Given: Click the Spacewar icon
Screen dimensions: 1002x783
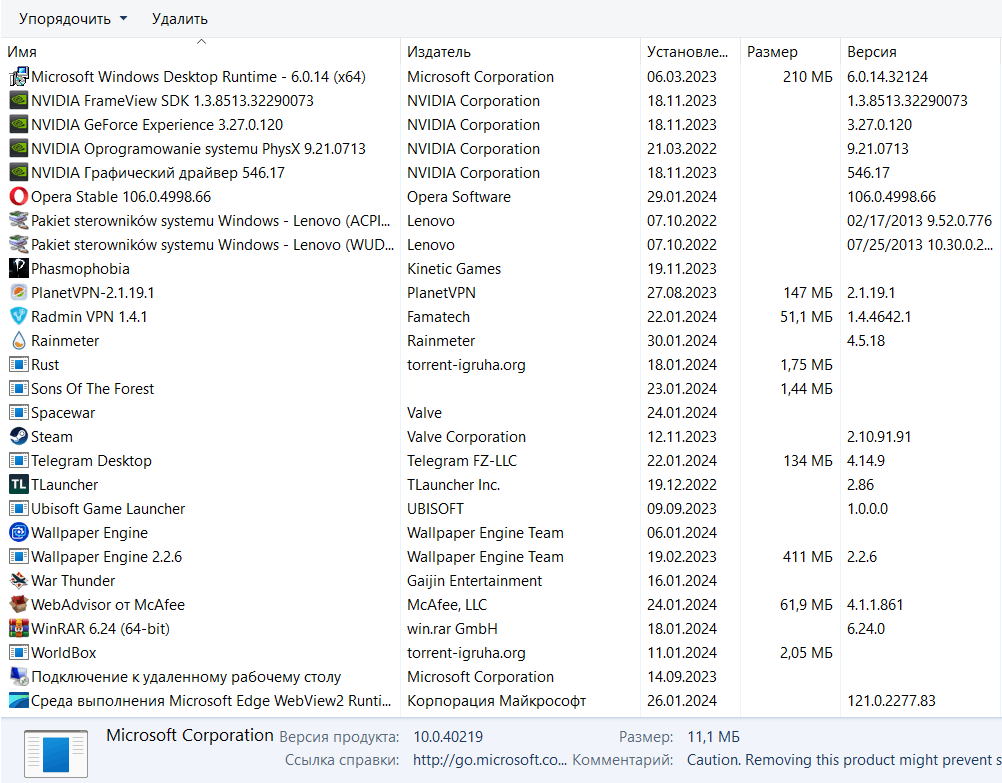Looking at the screenshot, I should tap(19, 412).
